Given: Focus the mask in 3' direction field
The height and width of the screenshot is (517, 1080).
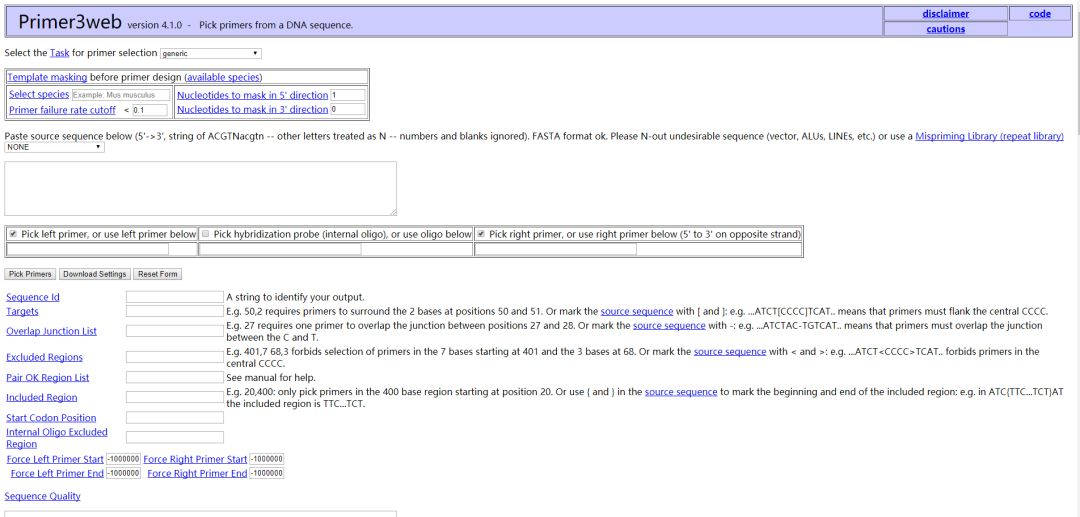Looking at the screenshot, I should (348, 109).
